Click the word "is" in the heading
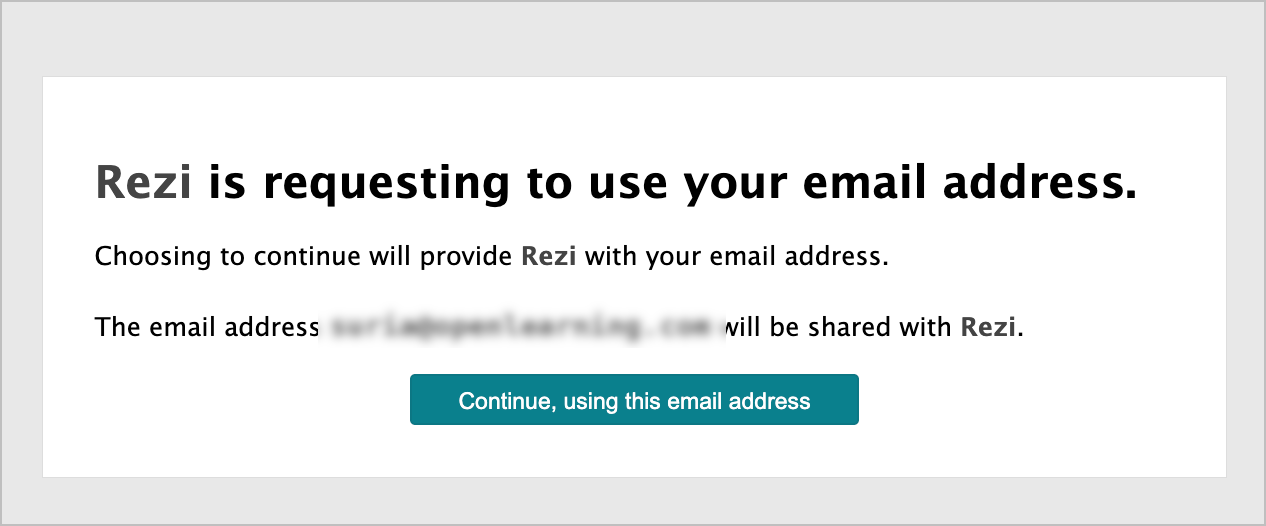The height and width of the screenshot is (526, 1266). click(225, 183)
